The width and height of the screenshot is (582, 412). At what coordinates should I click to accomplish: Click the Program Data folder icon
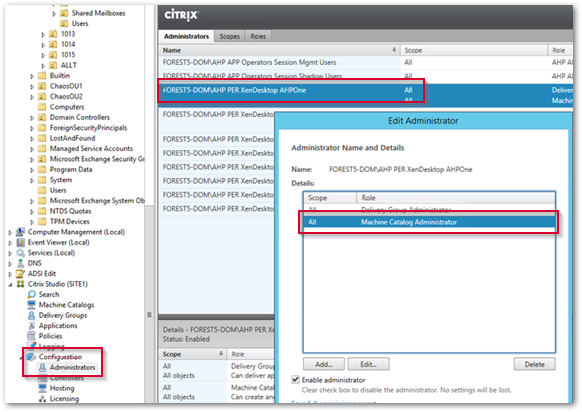pos(42,170)
